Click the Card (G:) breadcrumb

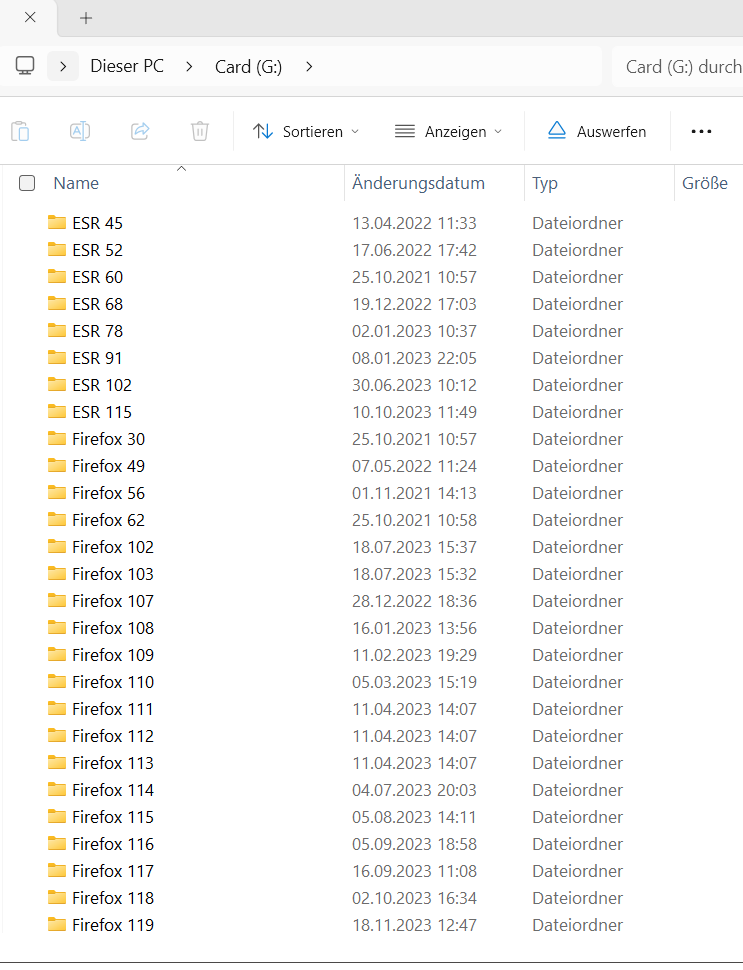point(248,66)
